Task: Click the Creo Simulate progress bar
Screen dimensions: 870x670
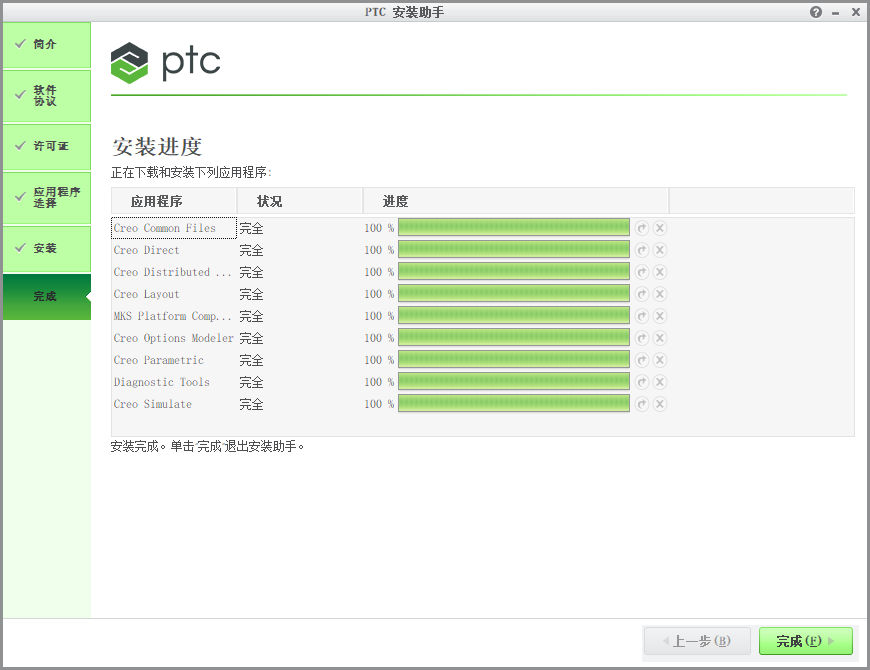Action: (x=514, y=403)
